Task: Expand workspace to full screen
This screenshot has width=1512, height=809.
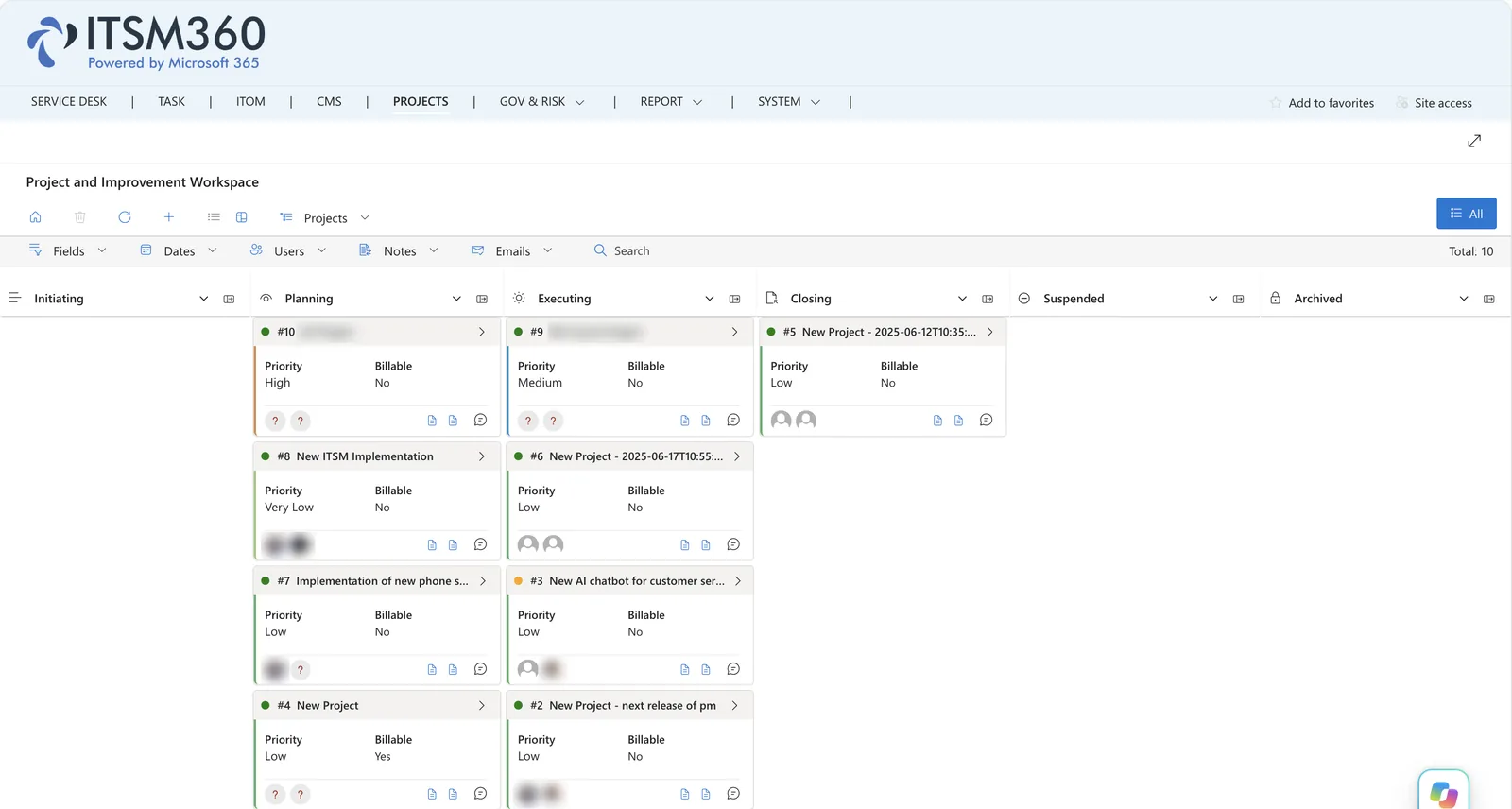Action: pos(1474,141)
